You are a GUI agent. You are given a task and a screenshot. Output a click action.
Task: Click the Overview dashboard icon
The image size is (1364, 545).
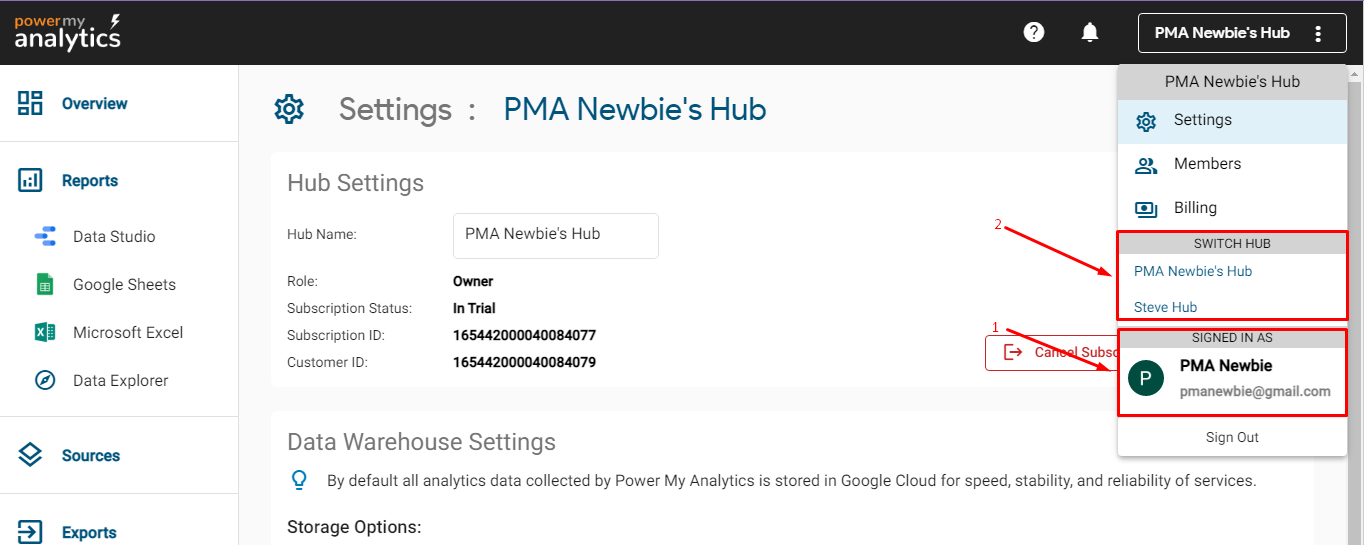[x=30, y=103]
